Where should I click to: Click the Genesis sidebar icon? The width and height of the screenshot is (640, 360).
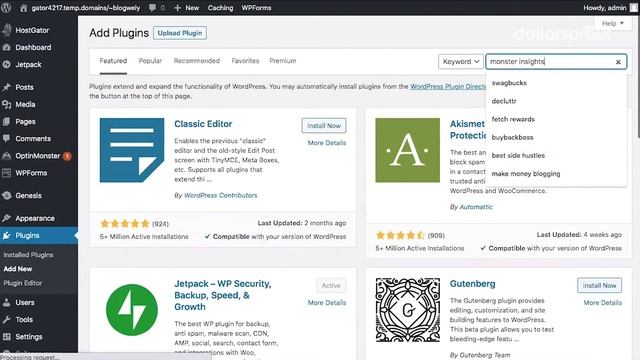(7, 196)
